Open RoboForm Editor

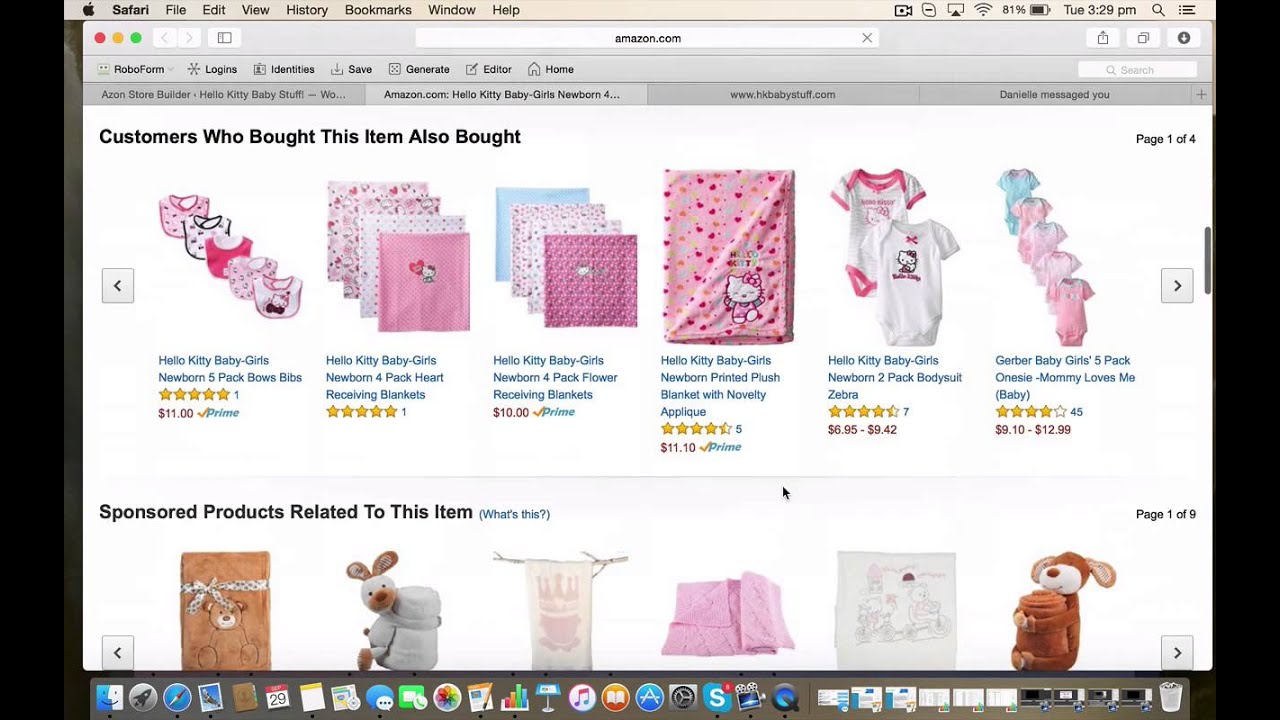click(488, 69)
